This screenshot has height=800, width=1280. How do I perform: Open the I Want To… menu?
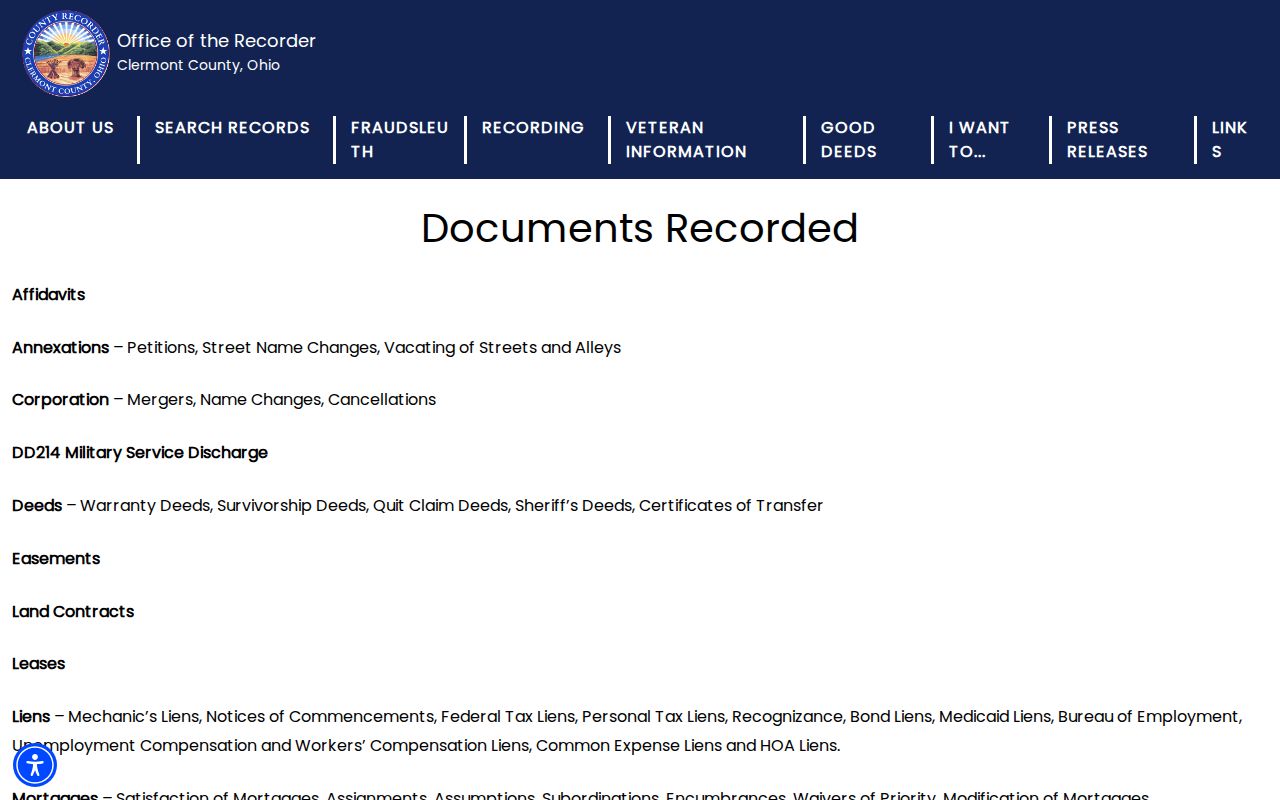click(x=979, y=140)
